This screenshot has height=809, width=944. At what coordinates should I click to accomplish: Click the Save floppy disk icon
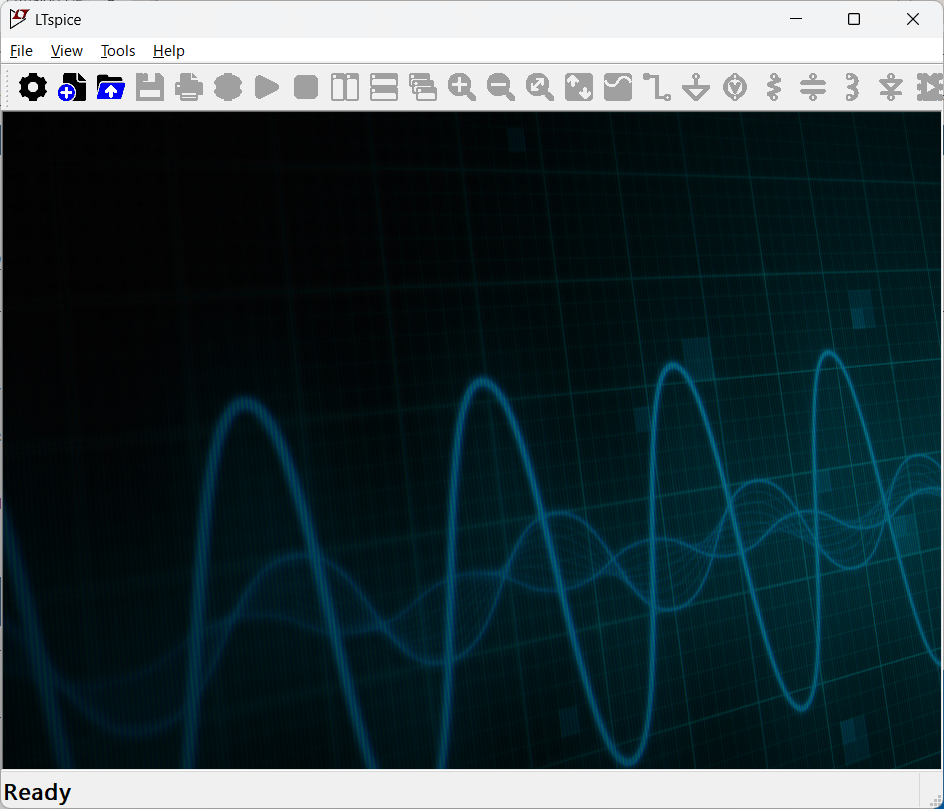[150, 88]
